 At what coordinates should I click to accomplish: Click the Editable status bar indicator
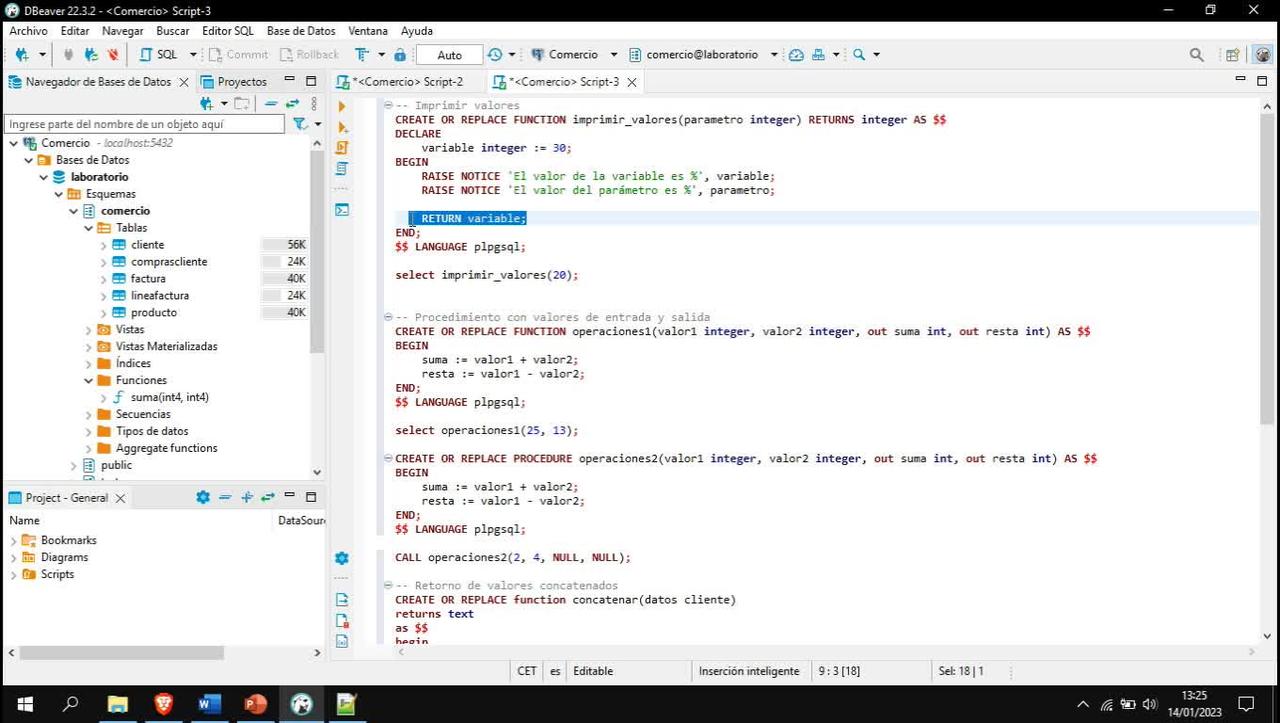593,671
